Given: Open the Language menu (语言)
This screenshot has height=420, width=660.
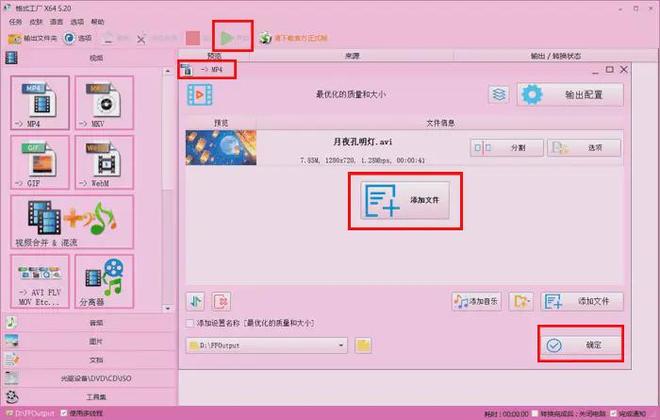Looking at the screenshot, I should point(56,21).
